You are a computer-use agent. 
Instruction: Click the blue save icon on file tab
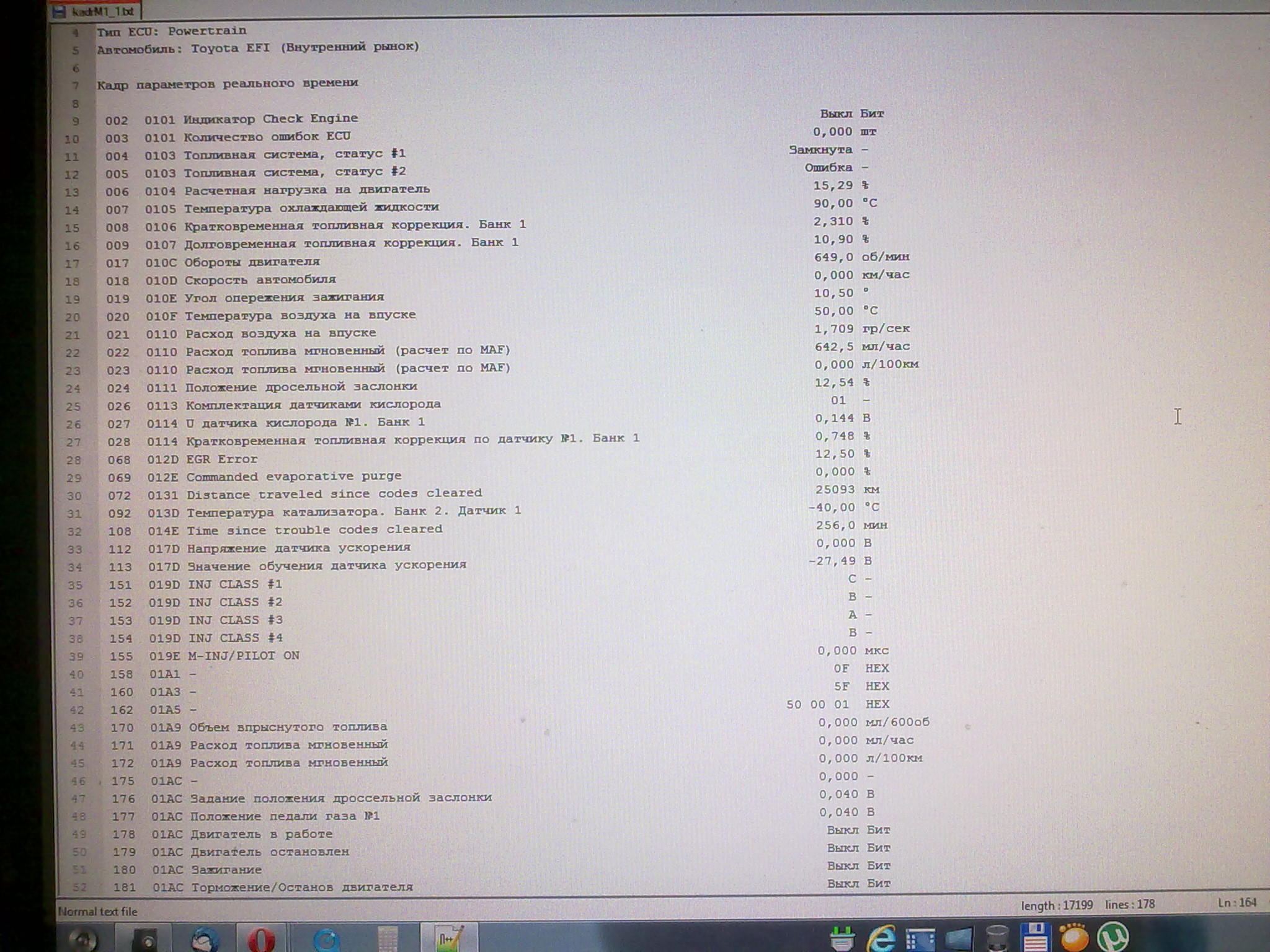click(60, 12)
